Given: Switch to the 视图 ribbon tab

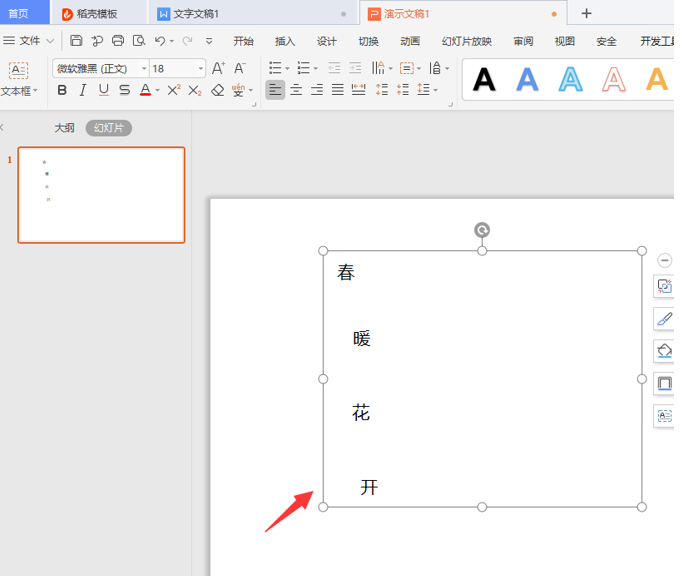Looking at the screenshot, I should [565, 41].
